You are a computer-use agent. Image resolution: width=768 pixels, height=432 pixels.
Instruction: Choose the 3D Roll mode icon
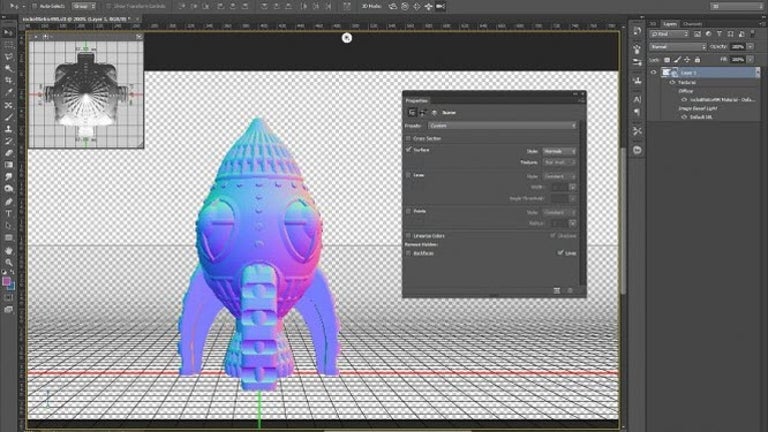(x=405, y=6)
